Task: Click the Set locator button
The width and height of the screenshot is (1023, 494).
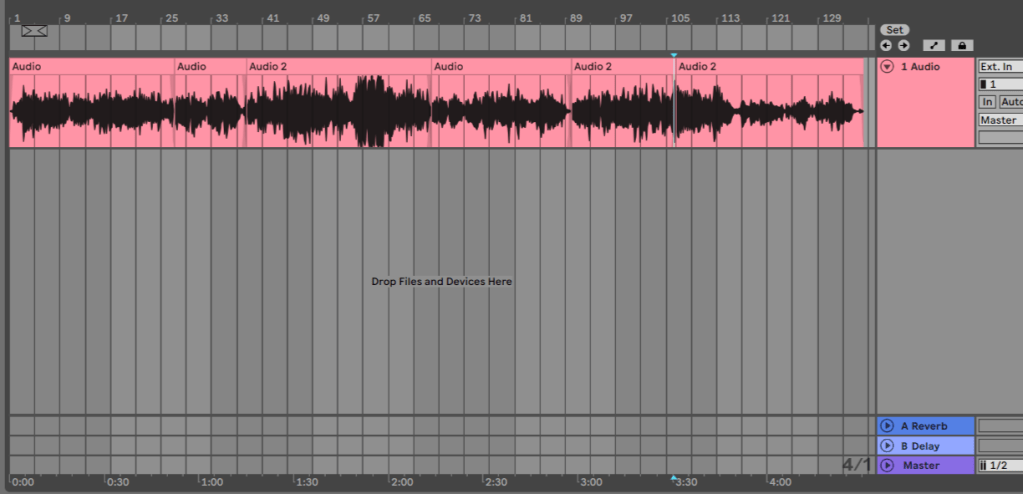Action: pos(895,30)
